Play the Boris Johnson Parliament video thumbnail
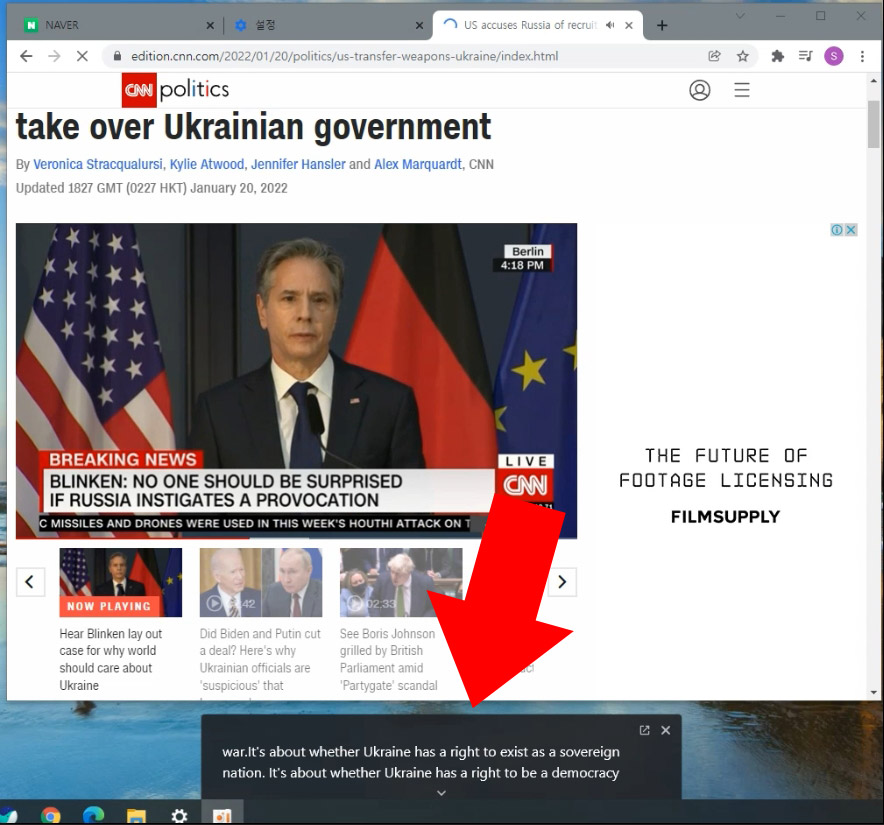This screenshot has width=884, height=825. click(401, 582)
